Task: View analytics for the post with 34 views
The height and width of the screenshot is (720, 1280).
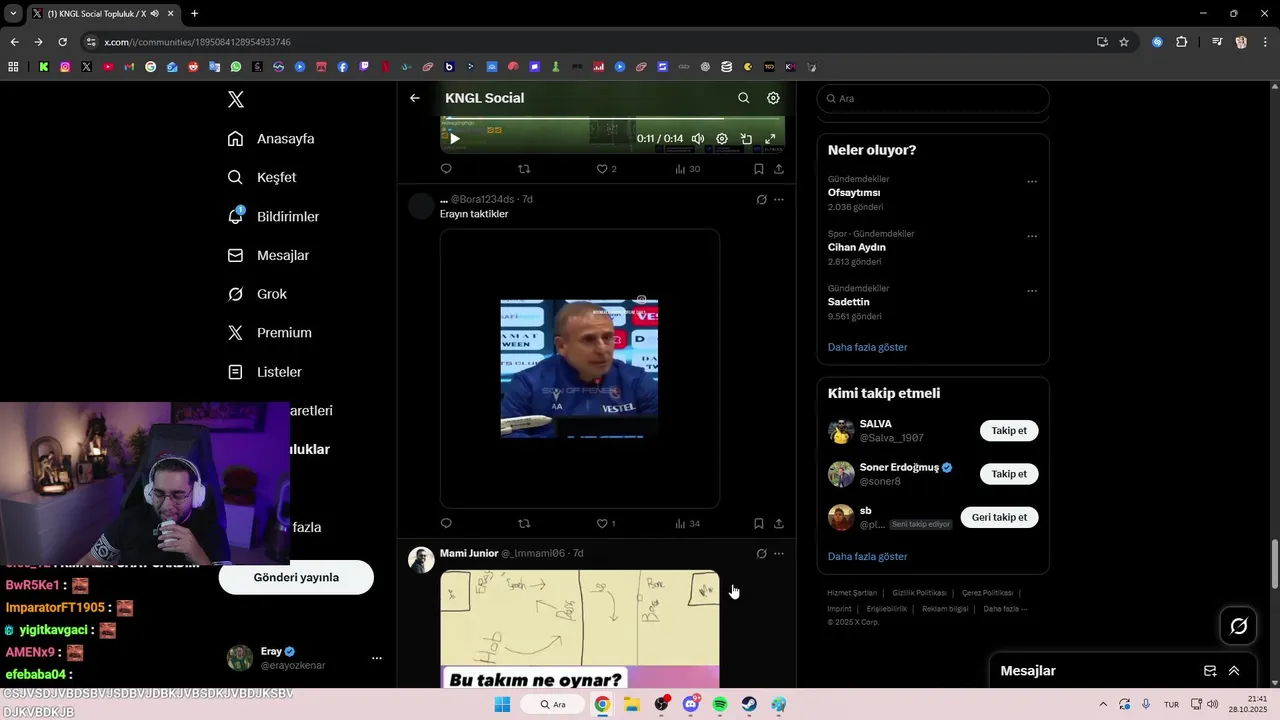Action: tap(688, 523)
